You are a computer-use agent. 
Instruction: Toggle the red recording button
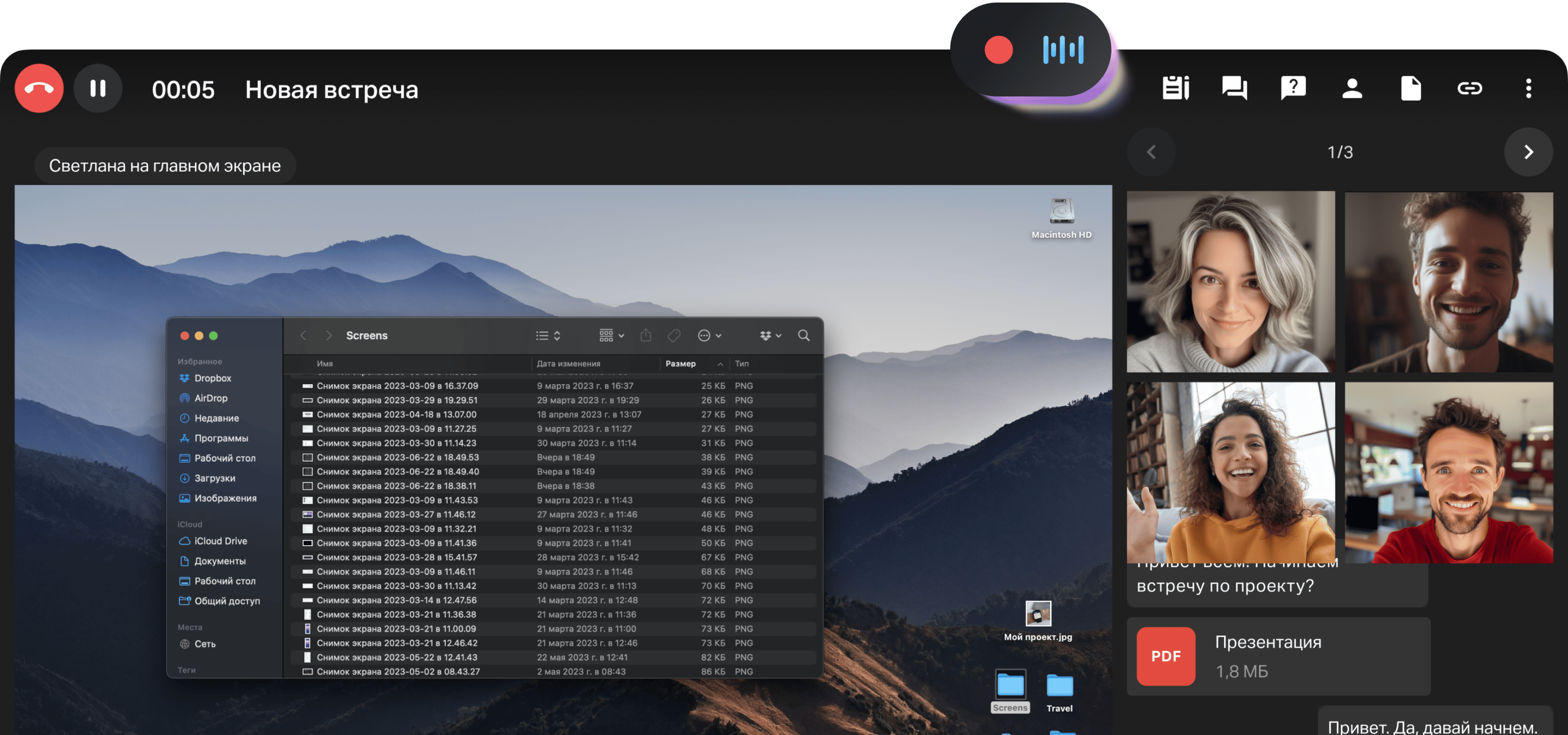point(998,50)
